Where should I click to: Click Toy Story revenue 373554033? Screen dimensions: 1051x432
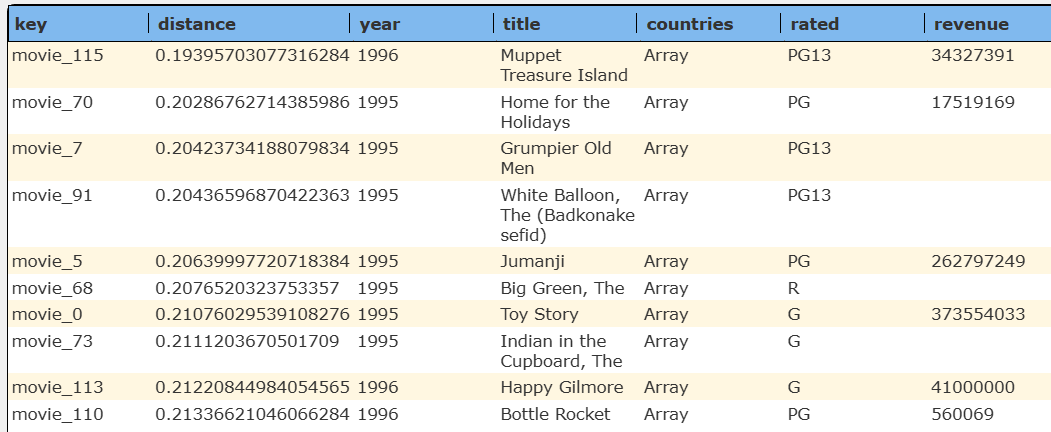(x=977, y=314)
